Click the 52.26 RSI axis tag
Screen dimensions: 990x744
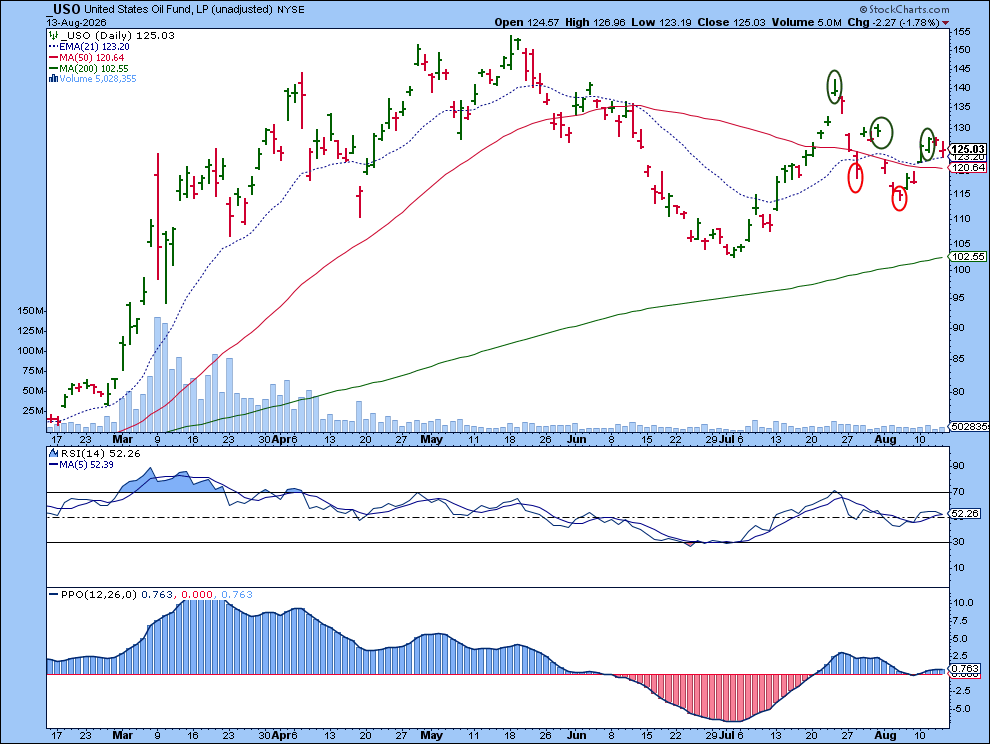965,513
